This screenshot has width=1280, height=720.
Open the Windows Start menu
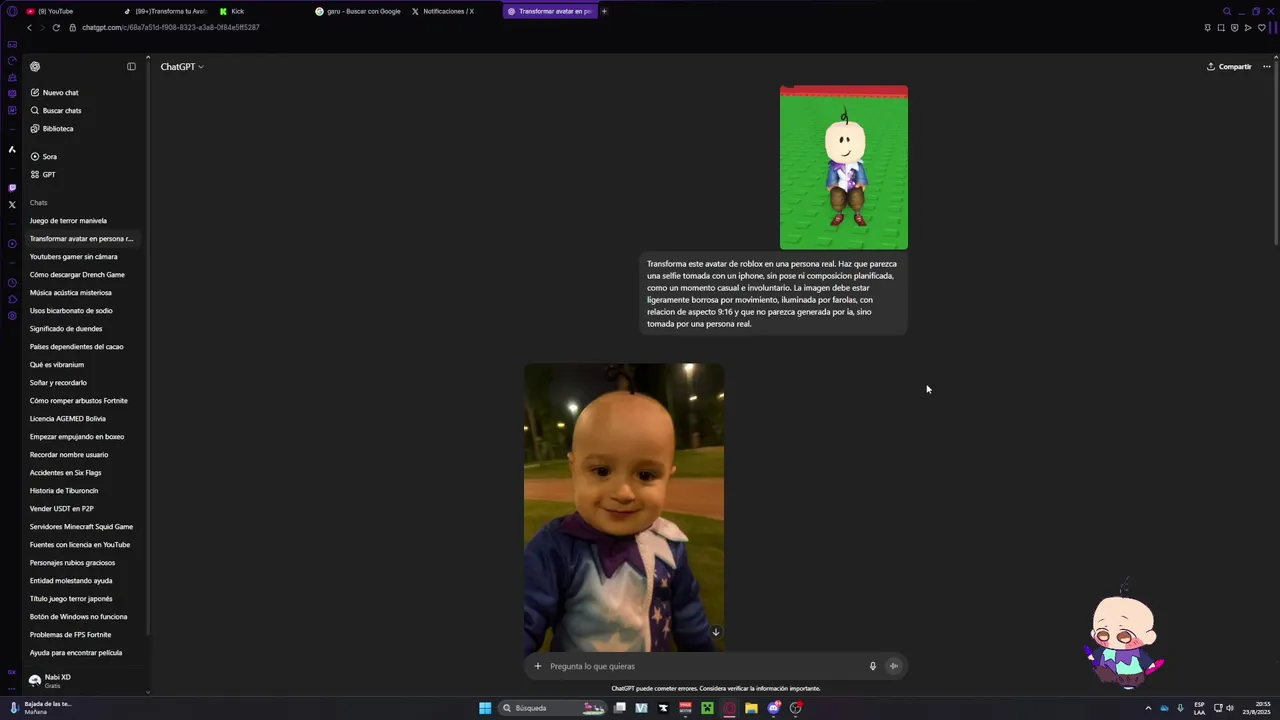485,708
